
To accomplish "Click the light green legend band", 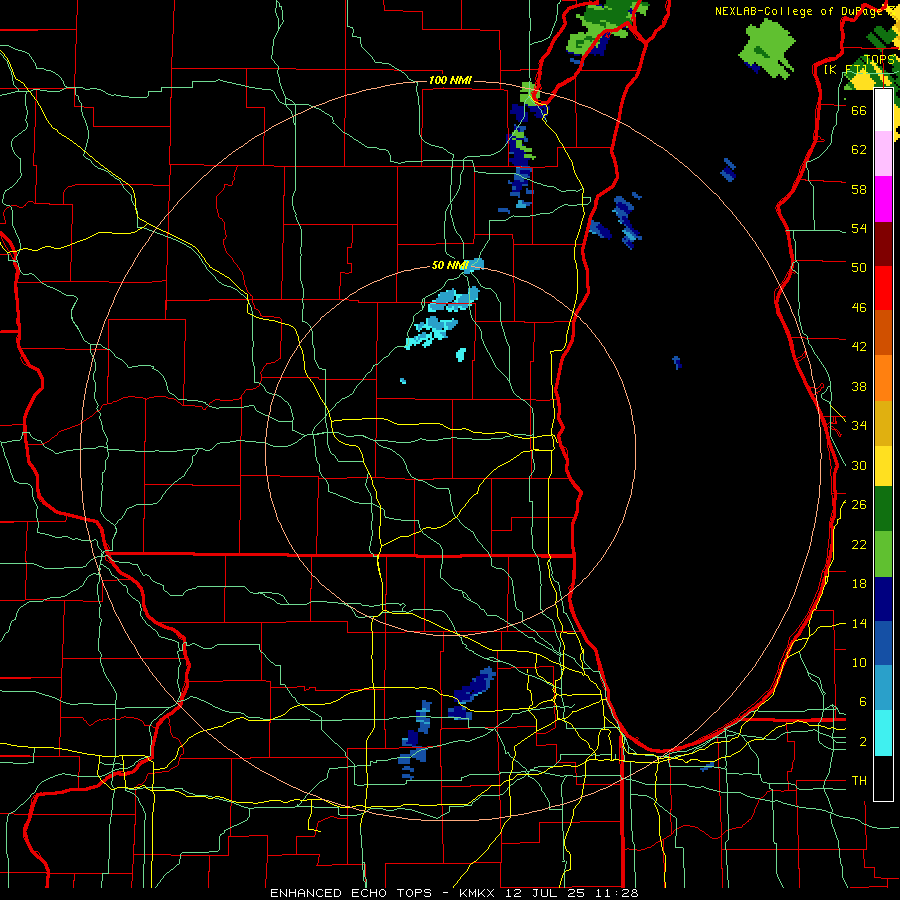I will (x=883, y=554).
